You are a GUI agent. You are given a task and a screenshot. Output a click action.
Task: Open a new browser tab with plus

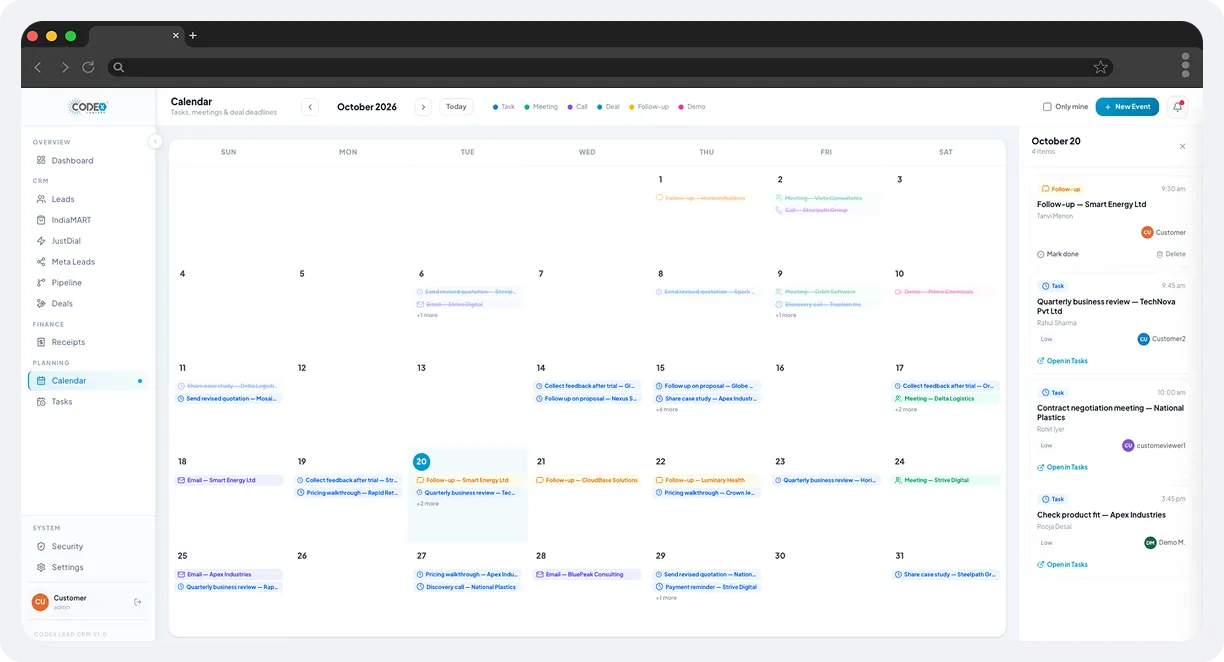tap(193, 35)
